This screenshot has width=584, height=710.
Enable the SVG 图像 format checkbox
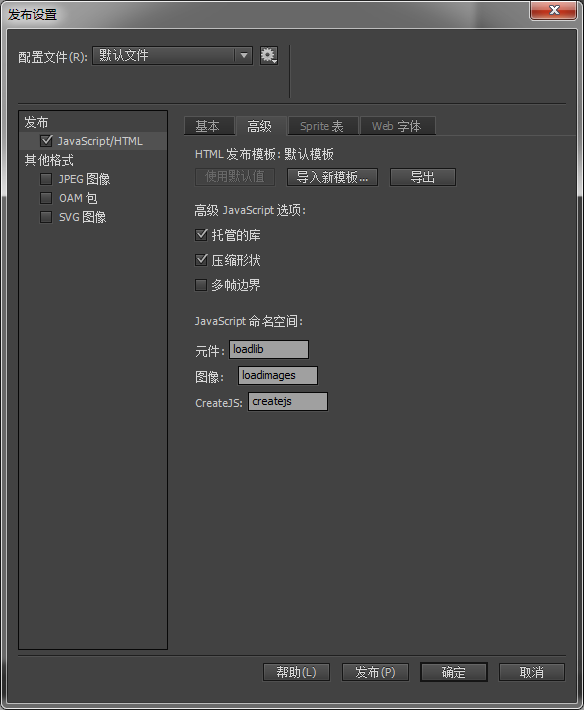pos(46,217)
